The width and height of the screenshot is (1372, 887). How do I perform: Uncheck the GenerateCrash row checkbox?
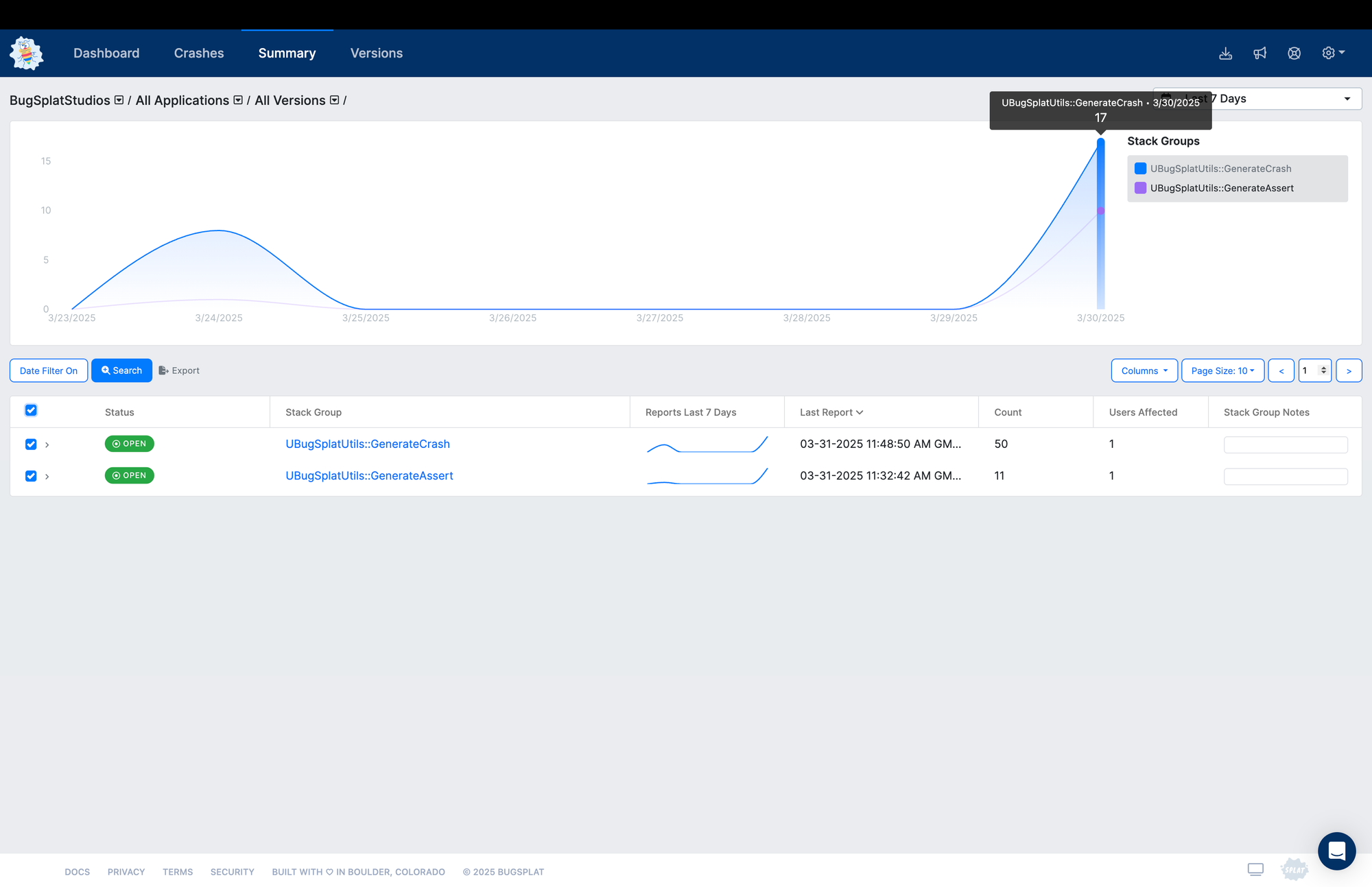point(31,445)
